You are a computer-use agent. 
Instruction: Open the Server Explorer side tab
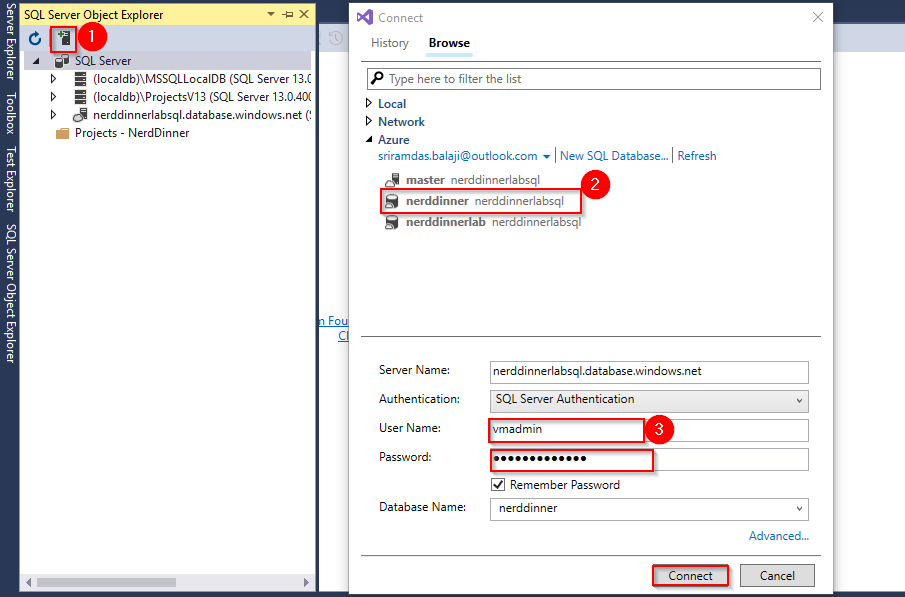tap(10, 40)
